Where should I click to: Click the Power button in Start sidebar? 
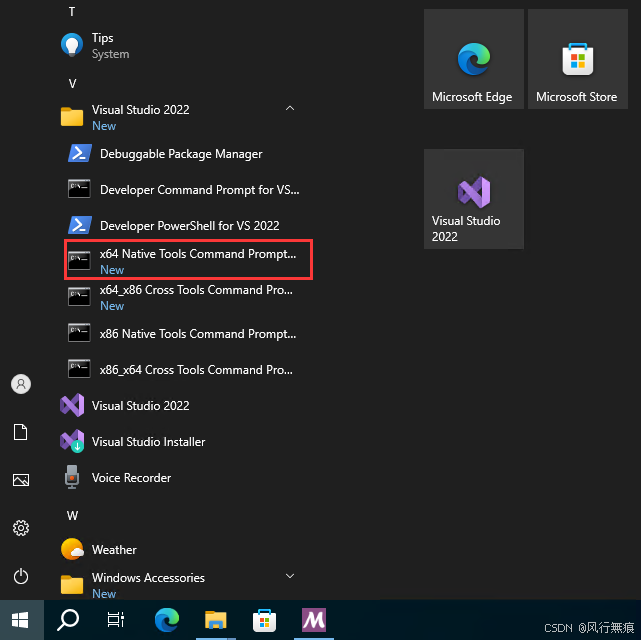(x=21, y=577)
